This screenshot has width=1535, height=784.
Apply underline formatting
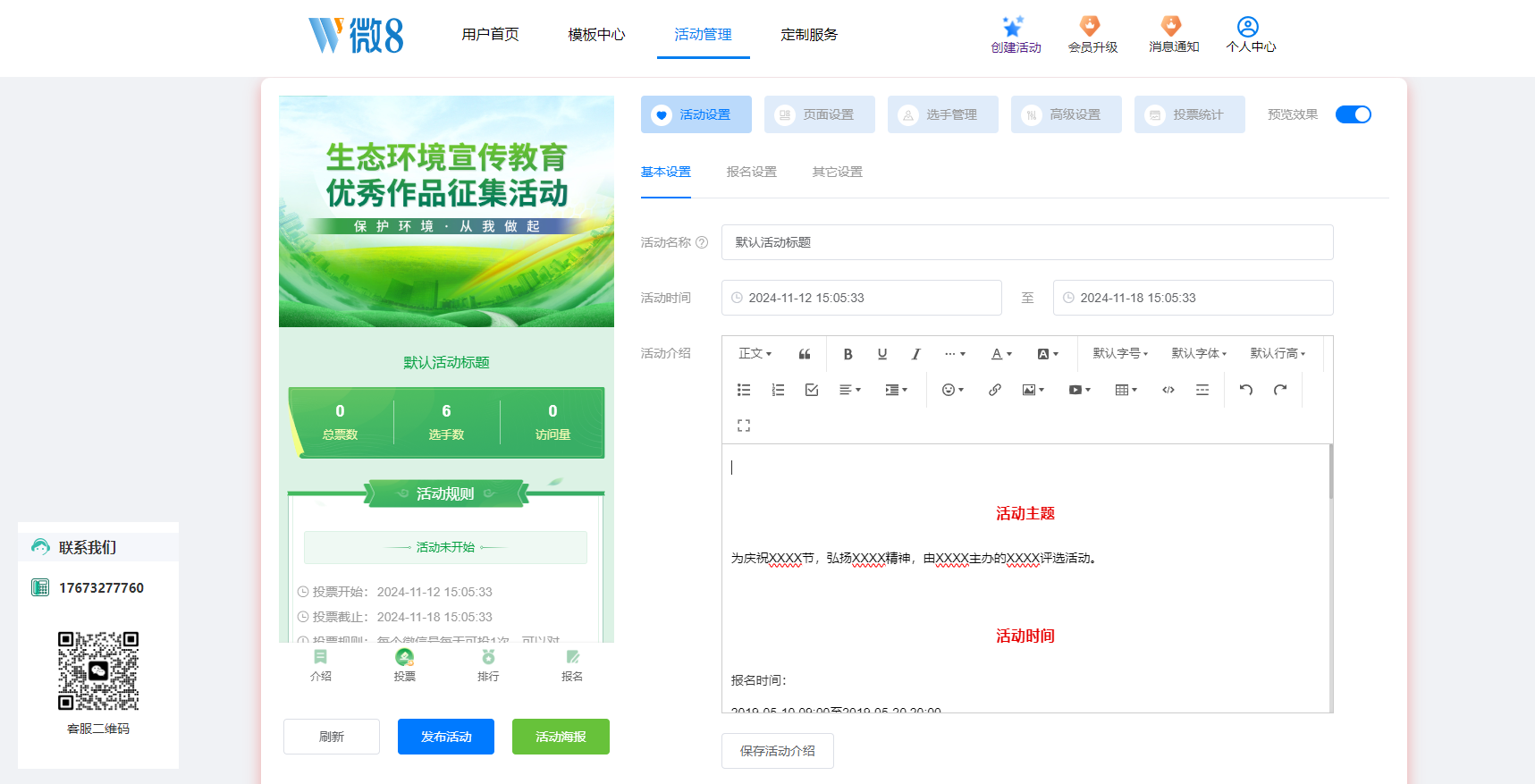[882, 354]
